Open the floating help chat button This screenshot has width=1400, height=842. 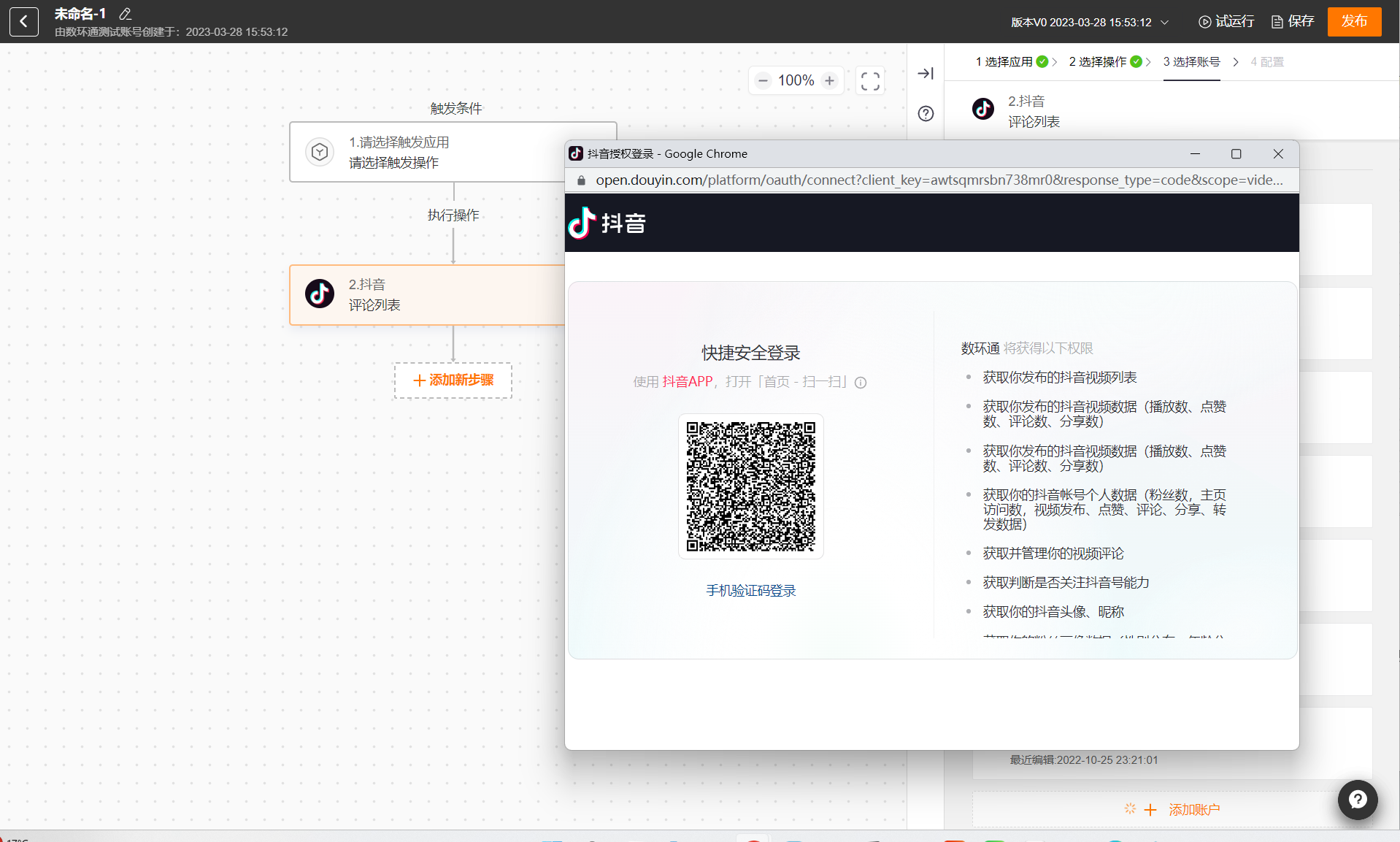(1357, 800)
